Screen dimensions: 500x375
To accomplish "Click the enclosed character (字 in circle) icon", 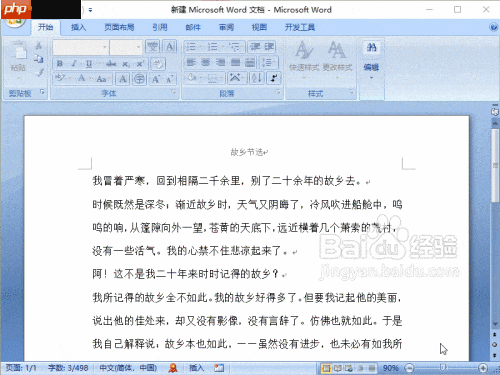I will [139, 79].
